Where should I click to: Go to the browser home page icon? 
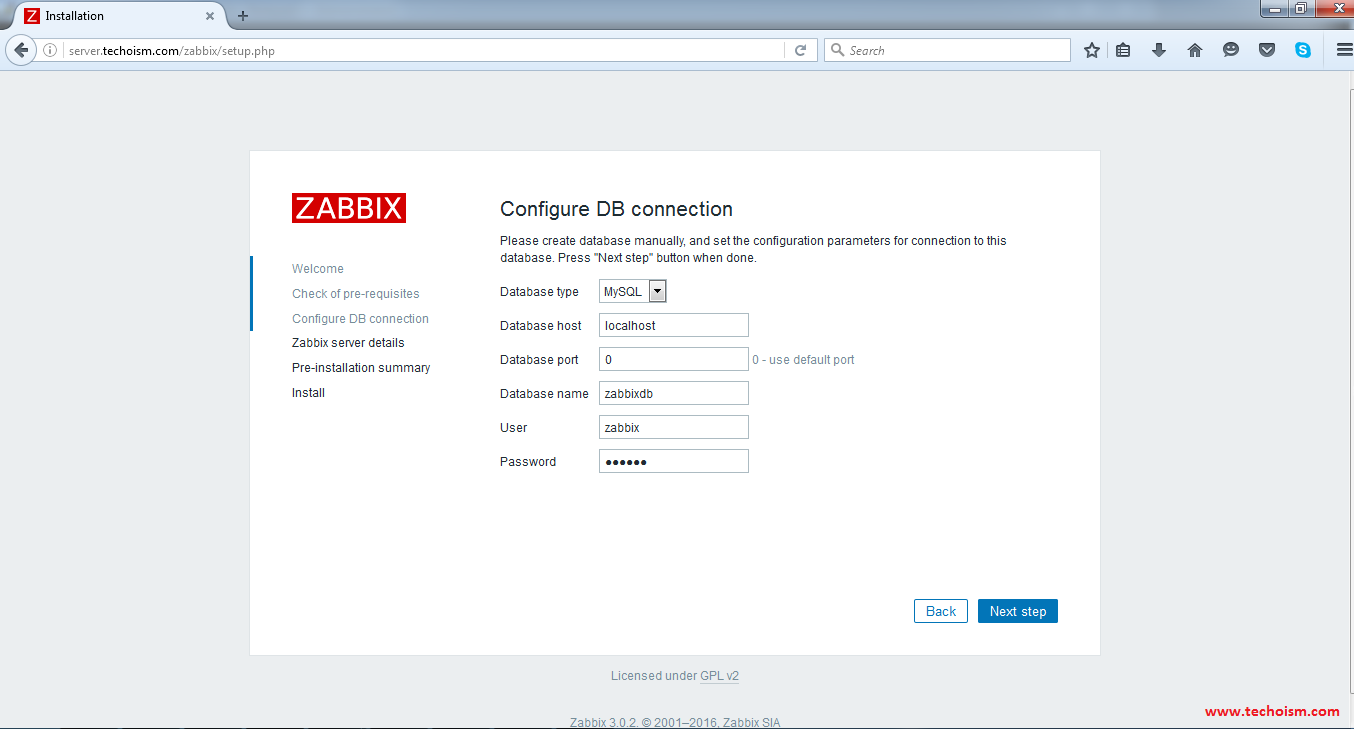[1195, 50]
